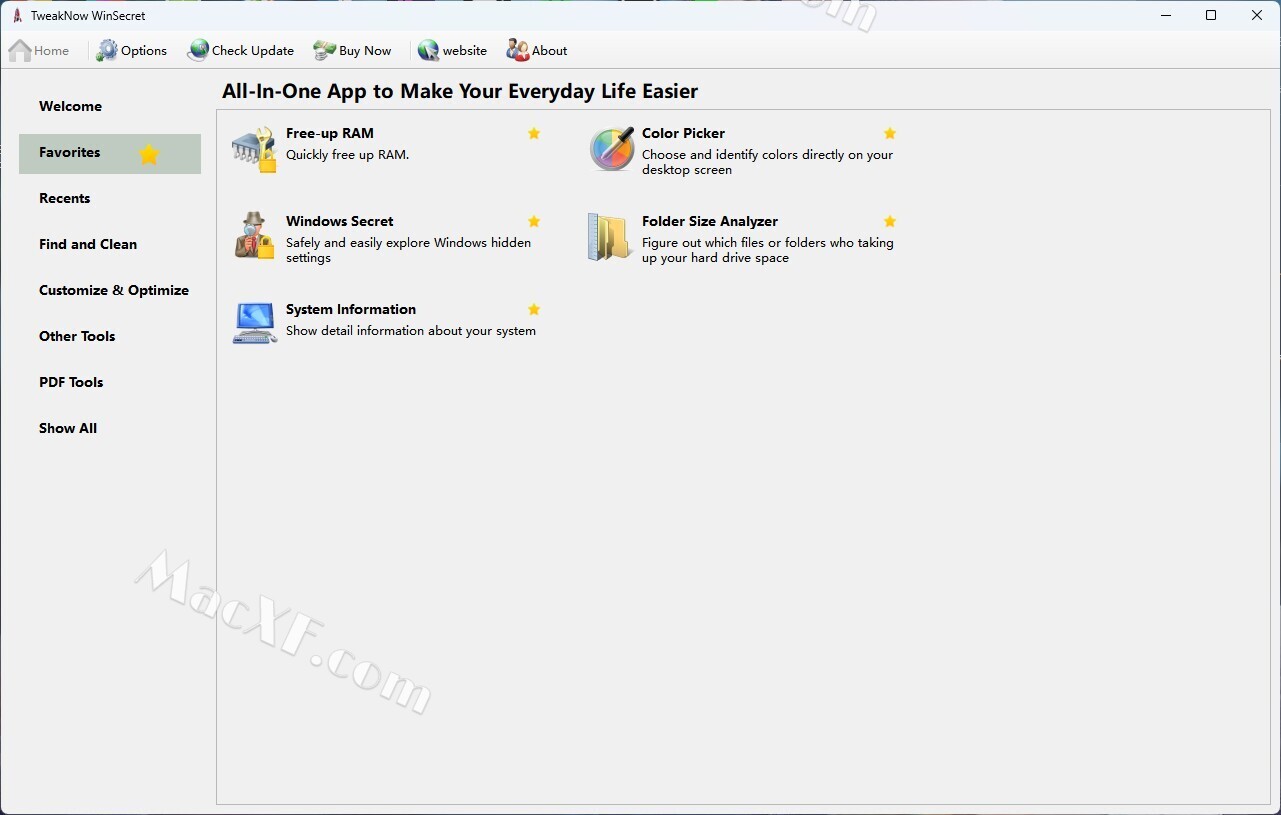Unfavorite Free-up RAM using its star
Viewport: 1281px width, 815px height.
click(x=534, y=133)
